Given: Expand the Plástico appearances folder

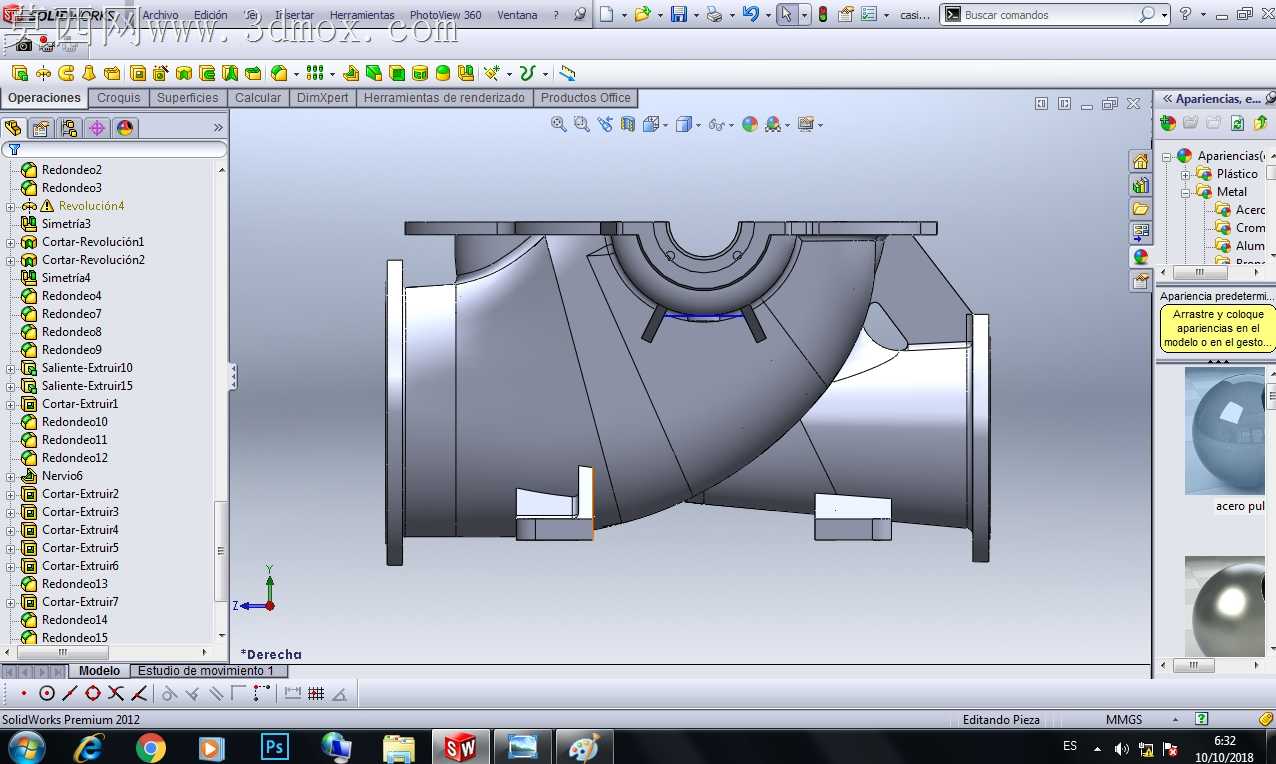Looking at the screenshot, I should pos(1185,174).
